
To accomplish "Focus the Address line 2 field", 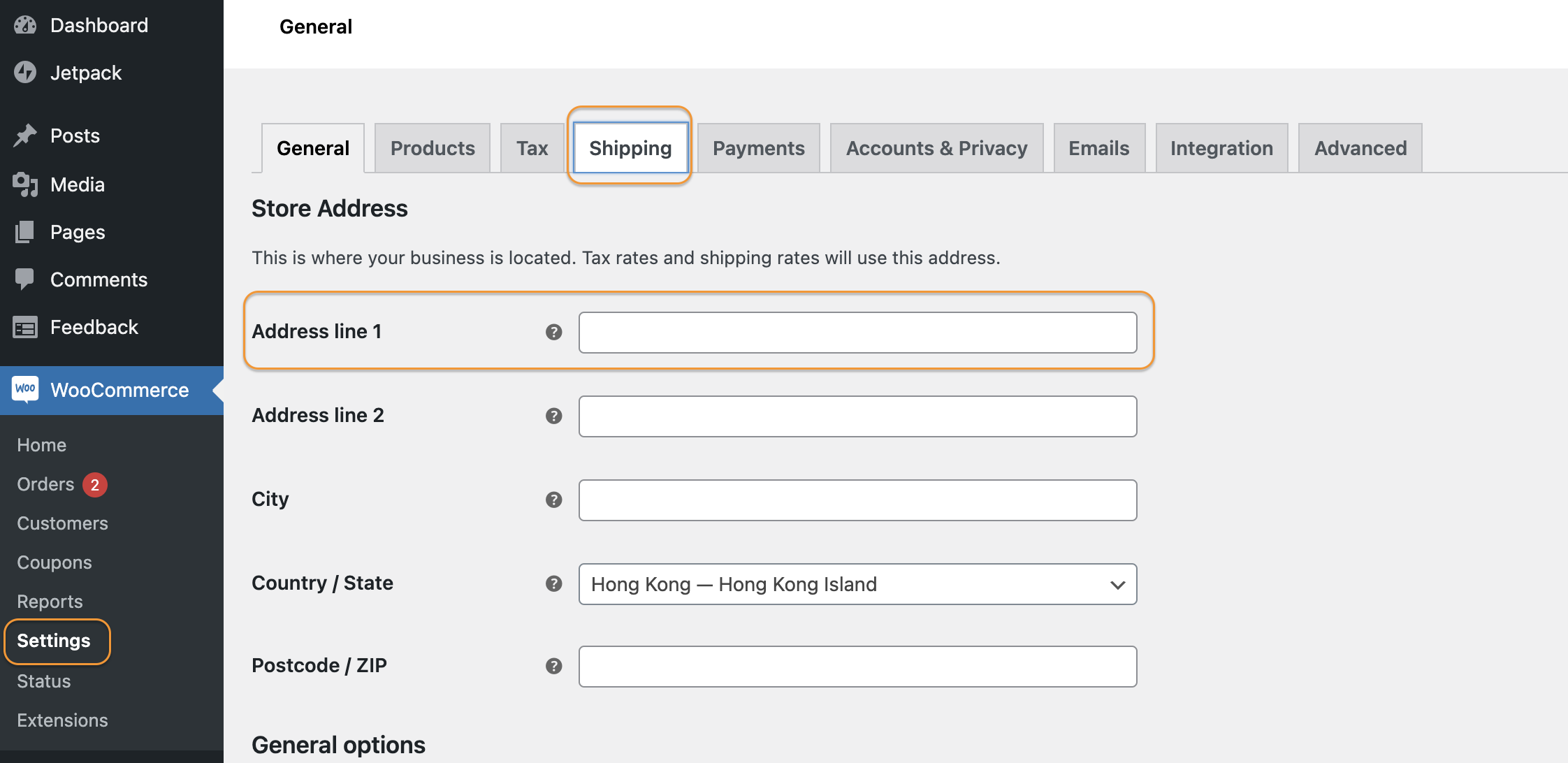I will click(858, 416).
